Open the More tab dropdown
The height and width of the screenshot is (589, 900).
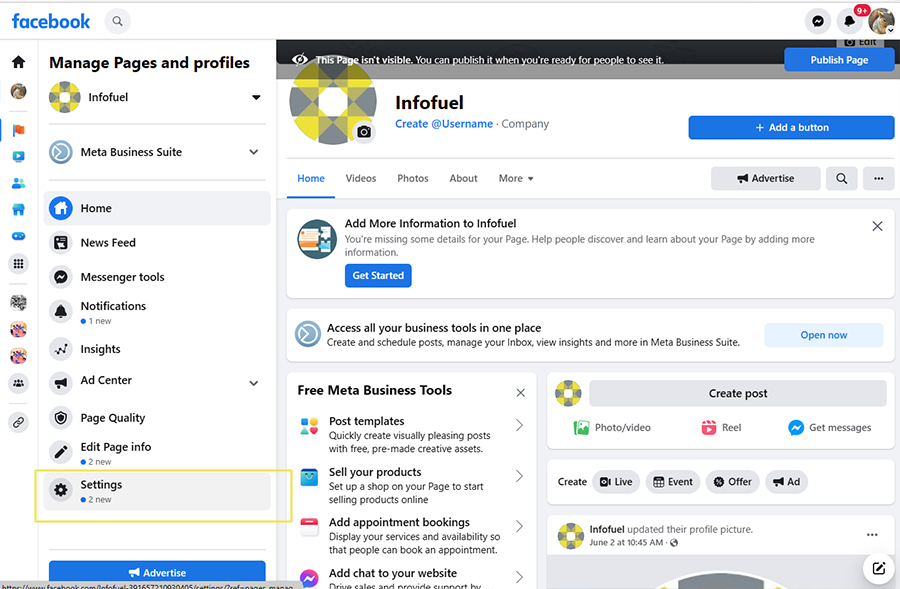(516, 178)
